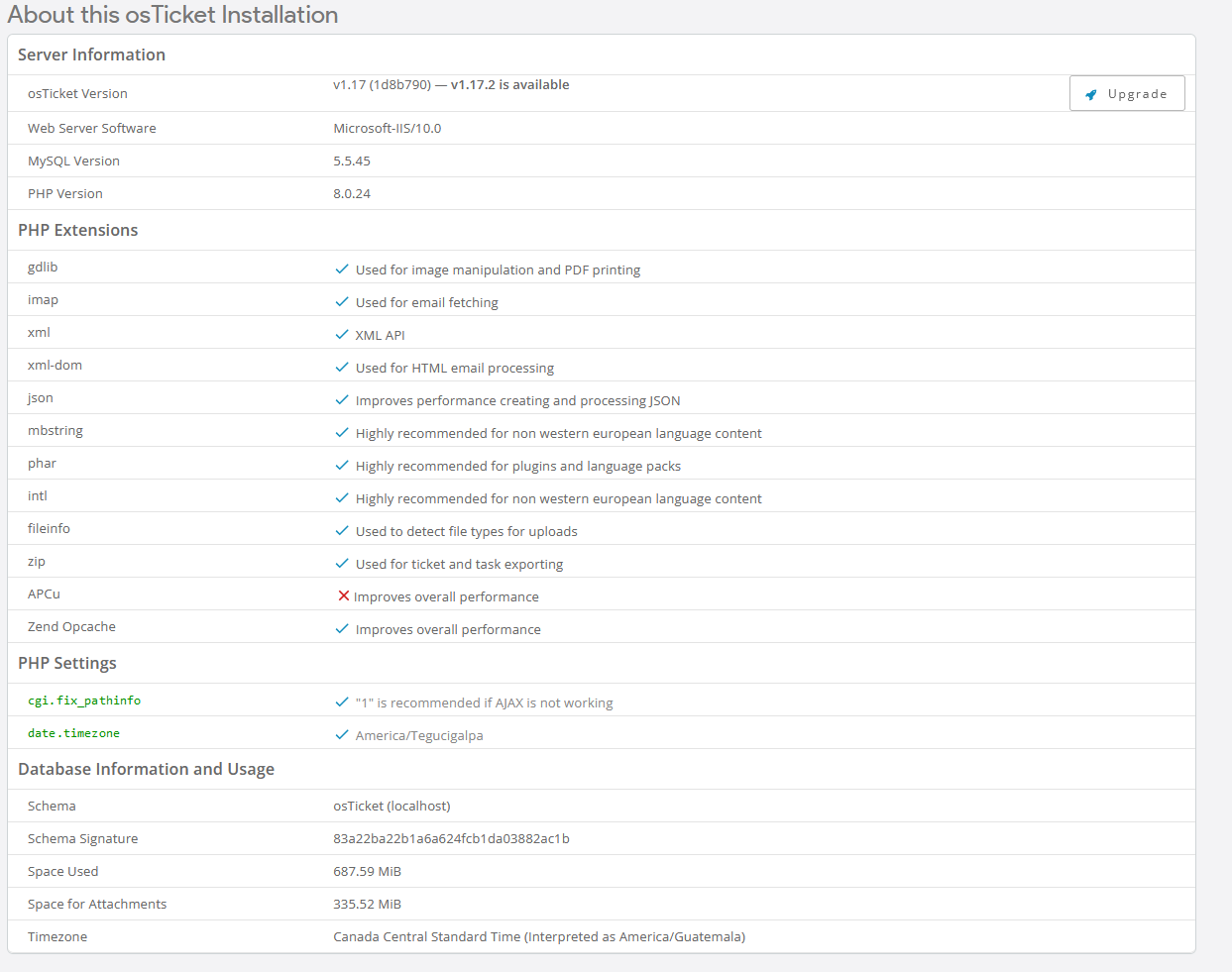Click the checkmark next to 'Used for email fetching'
This screenshot has height=972, width=1232.
point(342,302)
